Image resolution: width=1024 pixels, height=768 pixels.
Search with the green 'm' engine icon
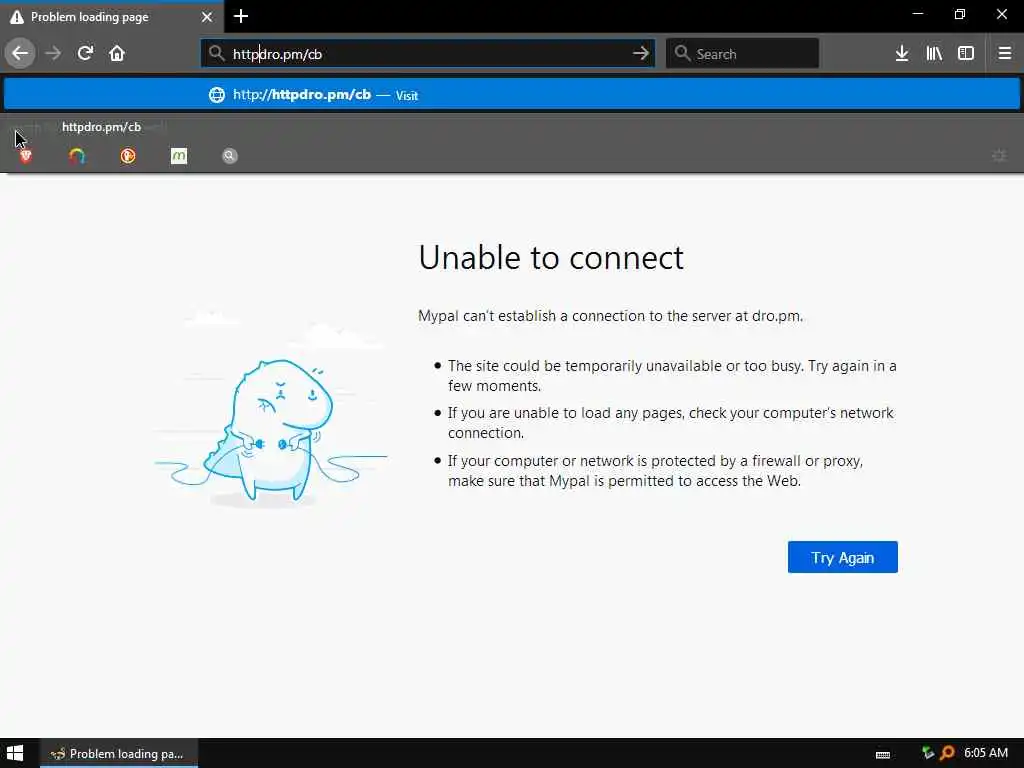pyautogui.click(x=179, y=155)
